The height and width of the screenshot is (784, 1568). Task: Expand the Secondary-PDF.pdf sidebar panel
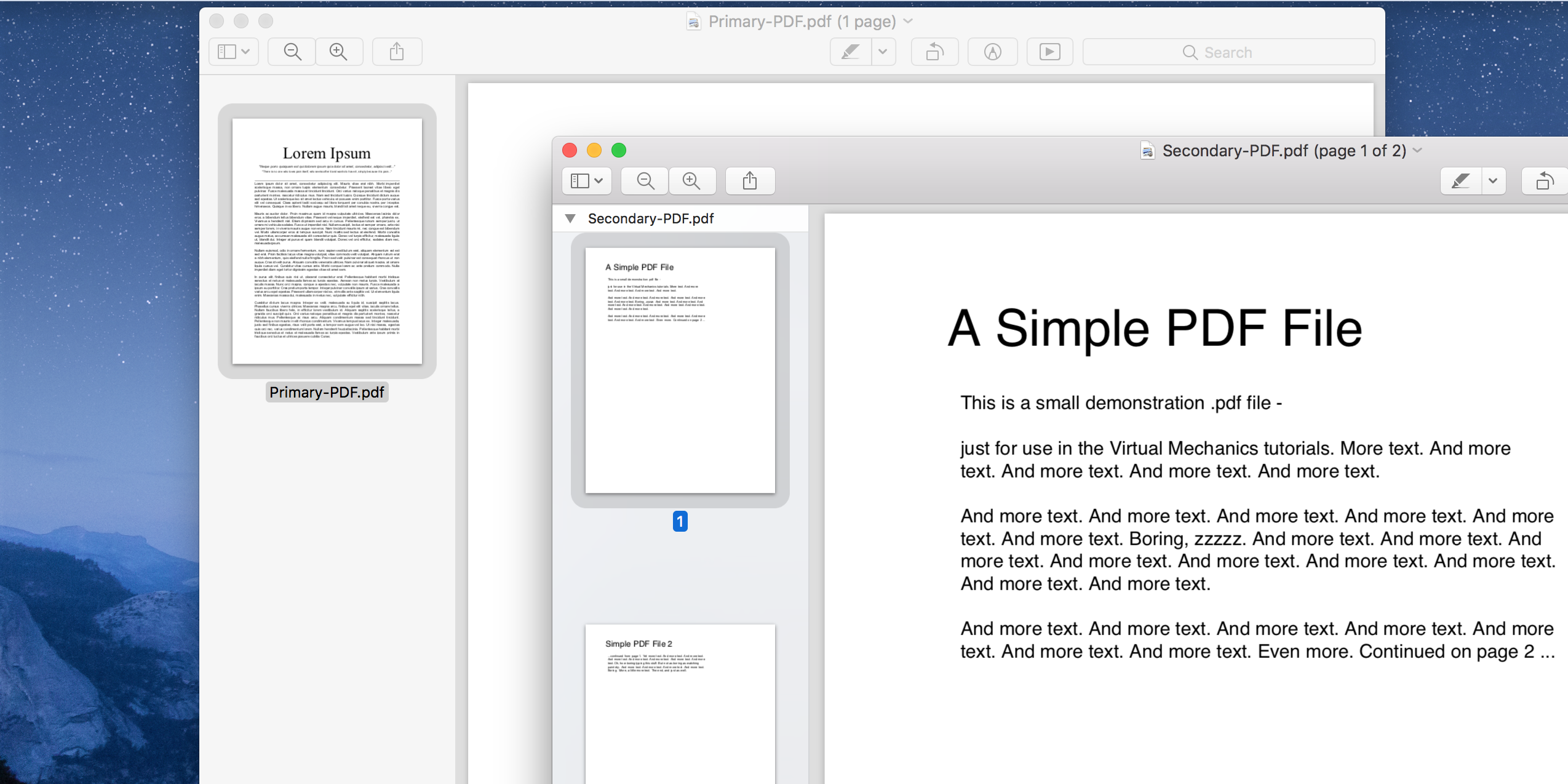click(x=571, y=218)
